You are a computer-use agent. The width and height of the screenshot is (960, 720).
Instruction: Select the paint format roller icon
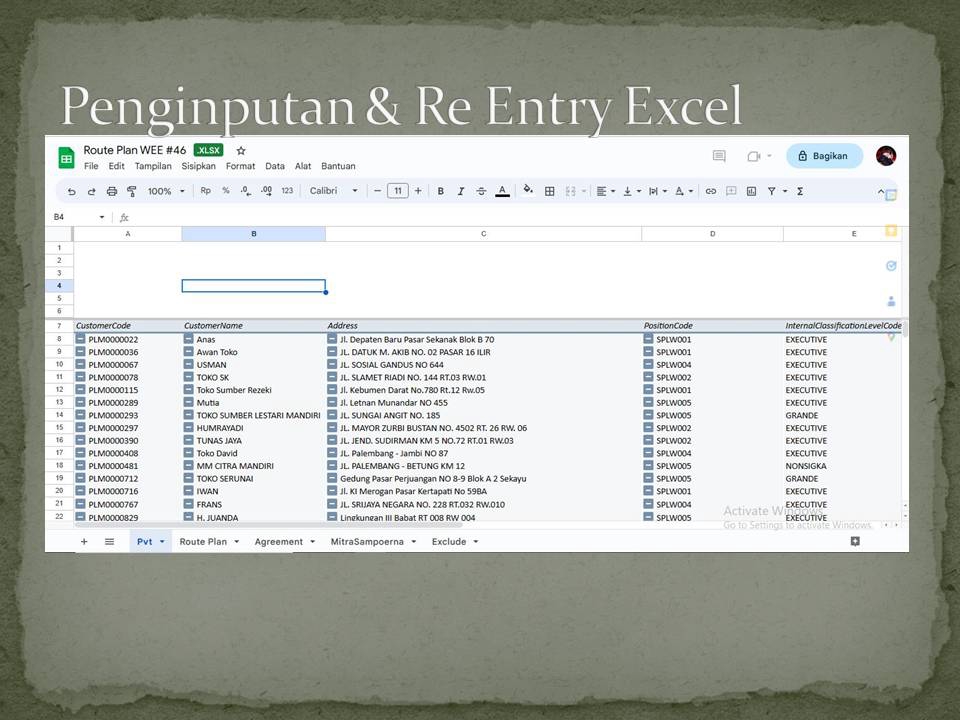pos(132,191)
